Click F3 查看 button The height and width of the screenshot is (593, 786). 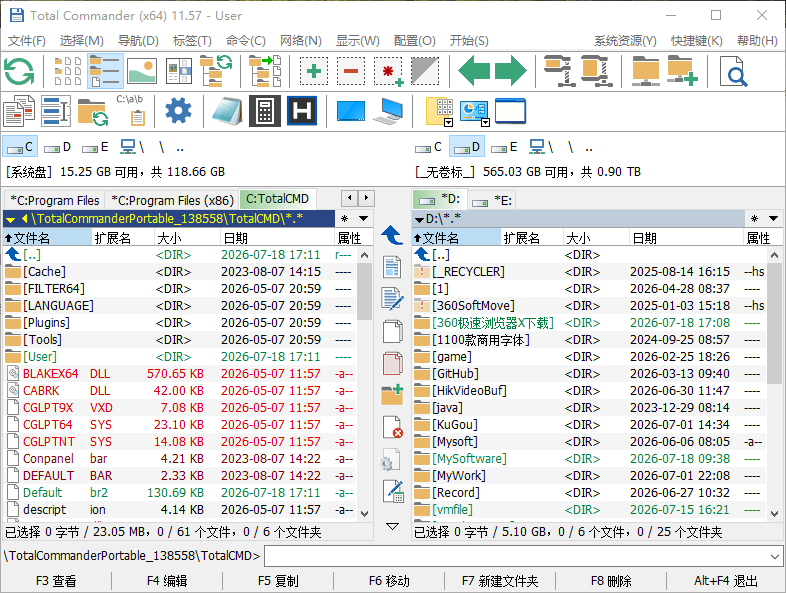click(x=56, y=581)
